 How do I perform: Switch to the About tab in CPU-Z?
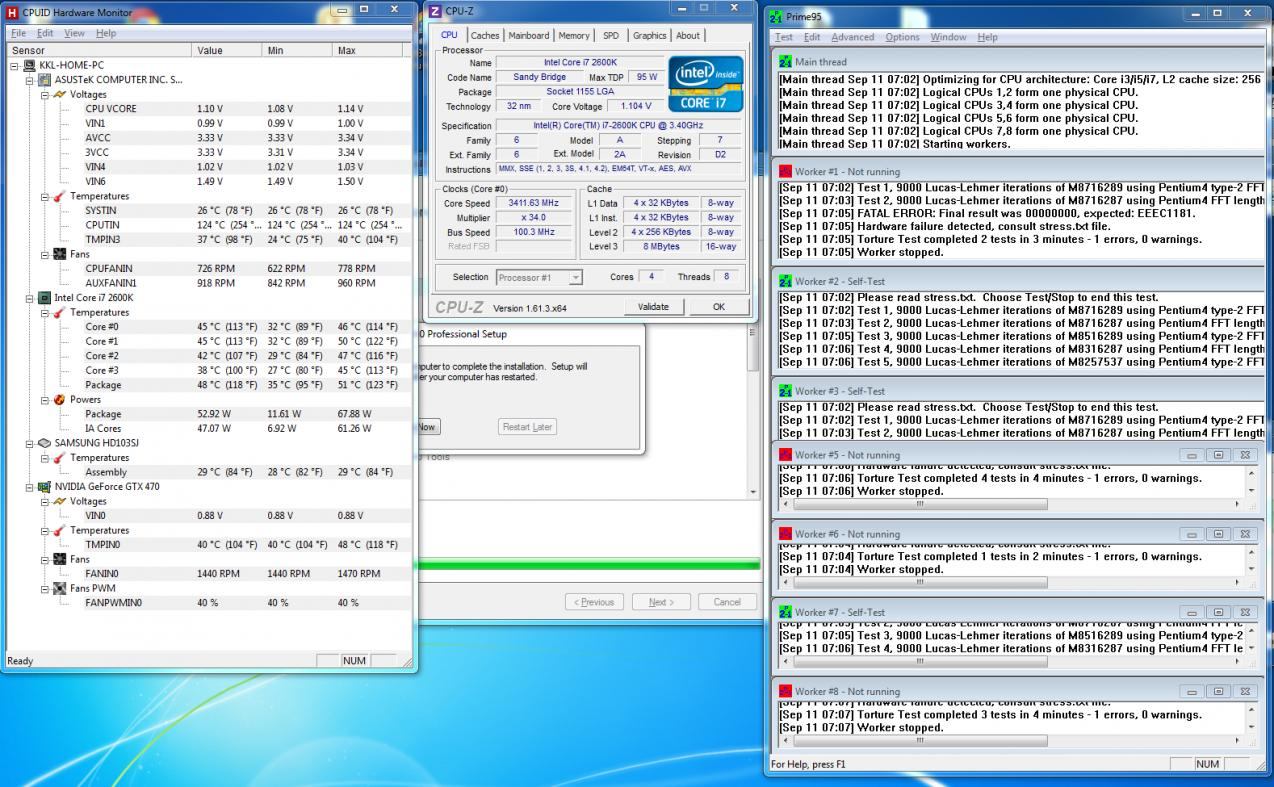[x=688, y=35]
